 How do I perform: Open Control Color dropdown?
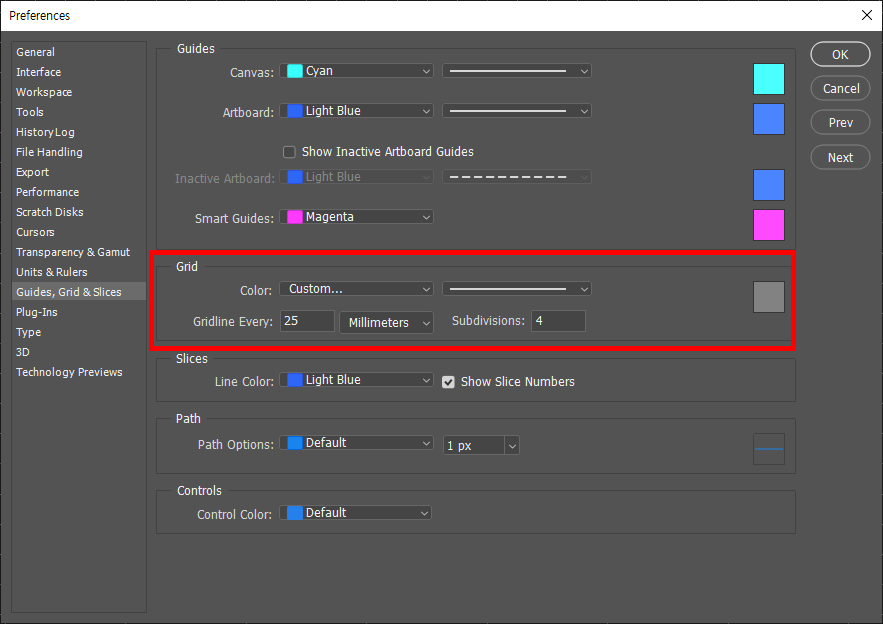356,513
